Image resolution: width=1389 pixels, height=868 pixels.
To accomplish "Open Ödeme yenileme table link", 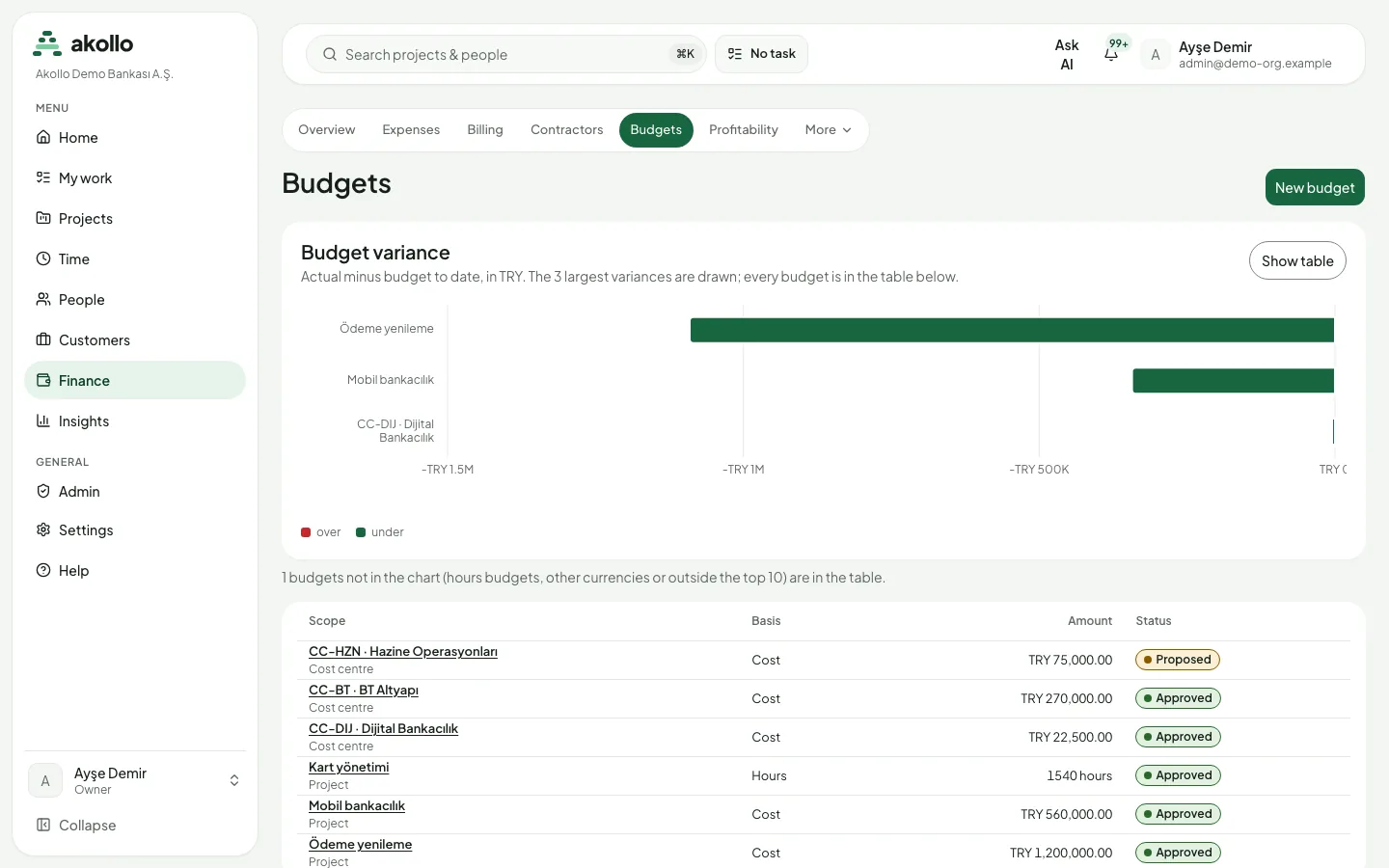I will coord(360,845).
